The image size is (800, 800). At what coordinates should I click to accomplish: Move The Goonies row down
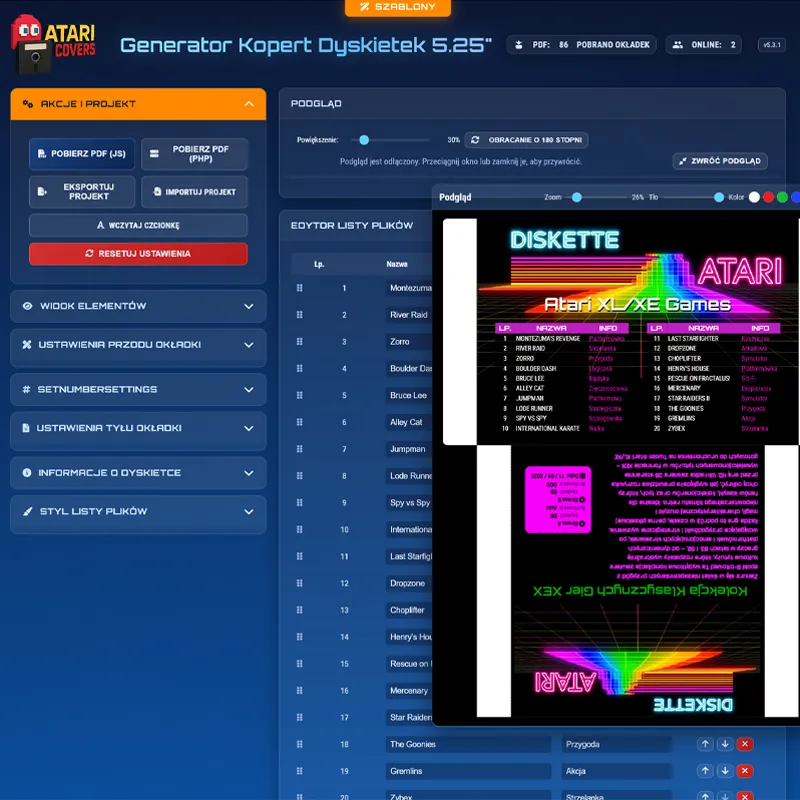point(725,744)
